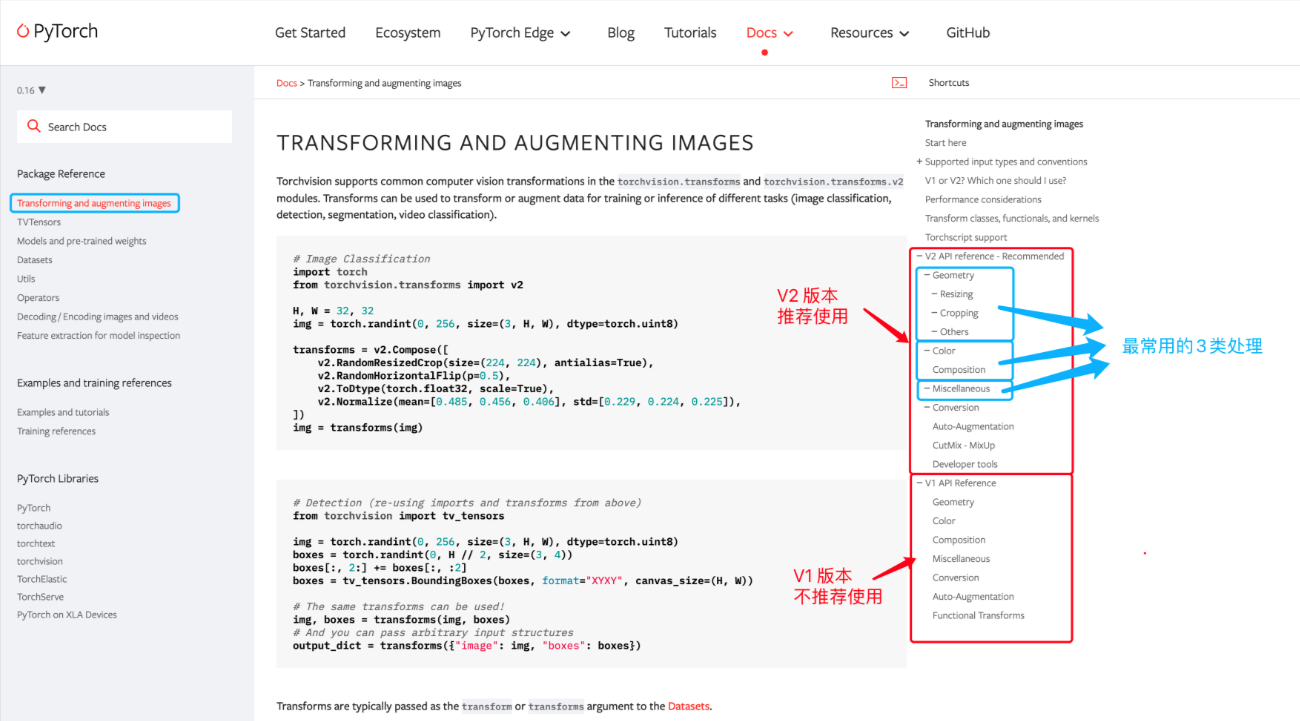This screenshot has height=721, width=1300.
Task: Jump to V2 Auto-Augmentation shortcut
Action: 973,427
